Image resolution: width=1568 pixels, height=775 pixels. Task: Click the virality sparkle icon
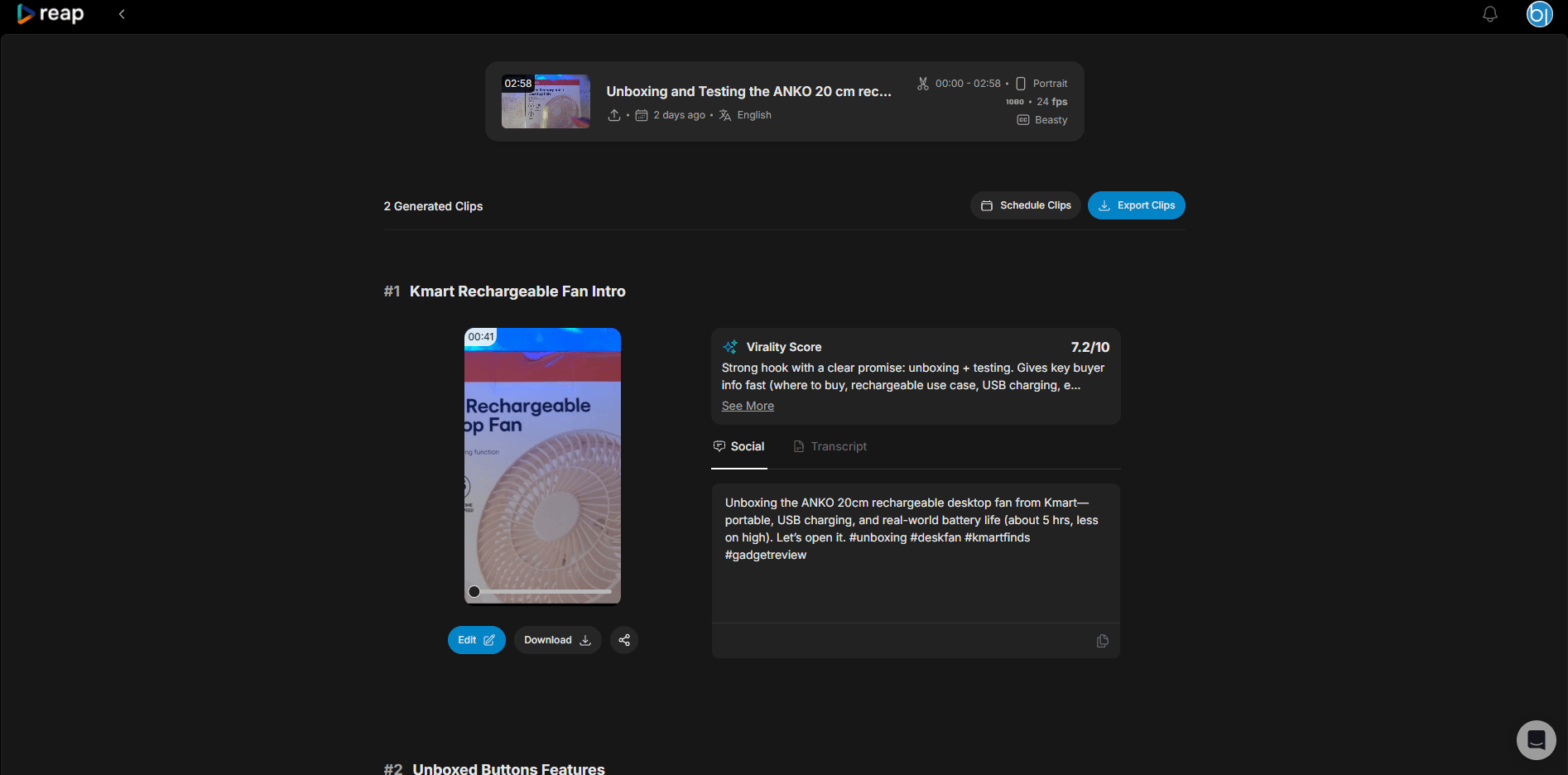click(729, 346)
